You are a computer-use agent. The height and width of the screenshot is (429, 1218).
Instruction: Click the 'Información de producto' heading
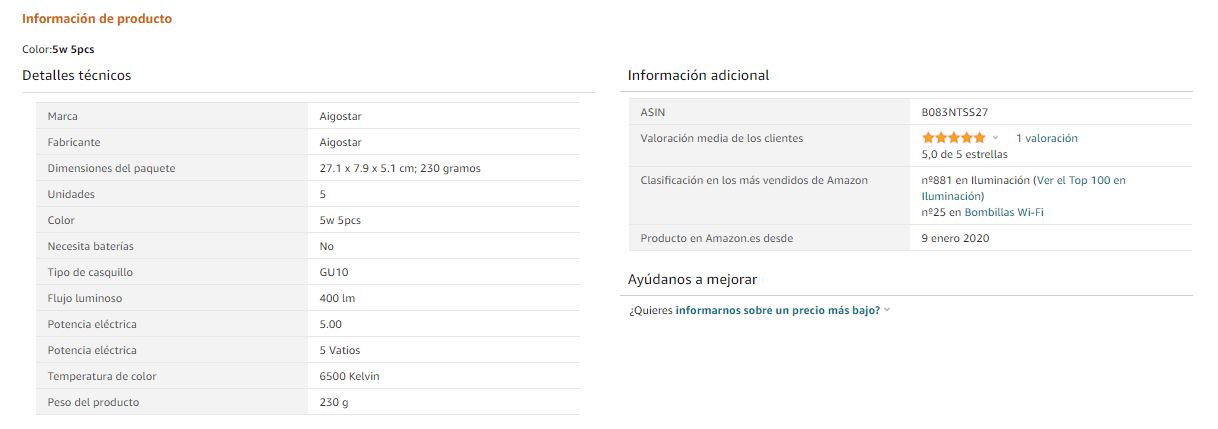[97, 19]
